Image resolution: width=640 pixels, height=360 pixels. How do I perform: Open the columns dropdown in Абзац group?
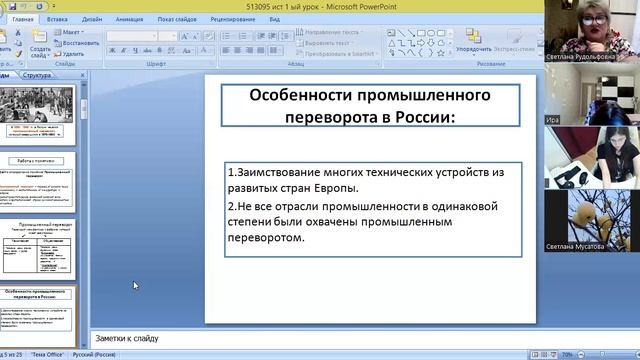point(276,50)
